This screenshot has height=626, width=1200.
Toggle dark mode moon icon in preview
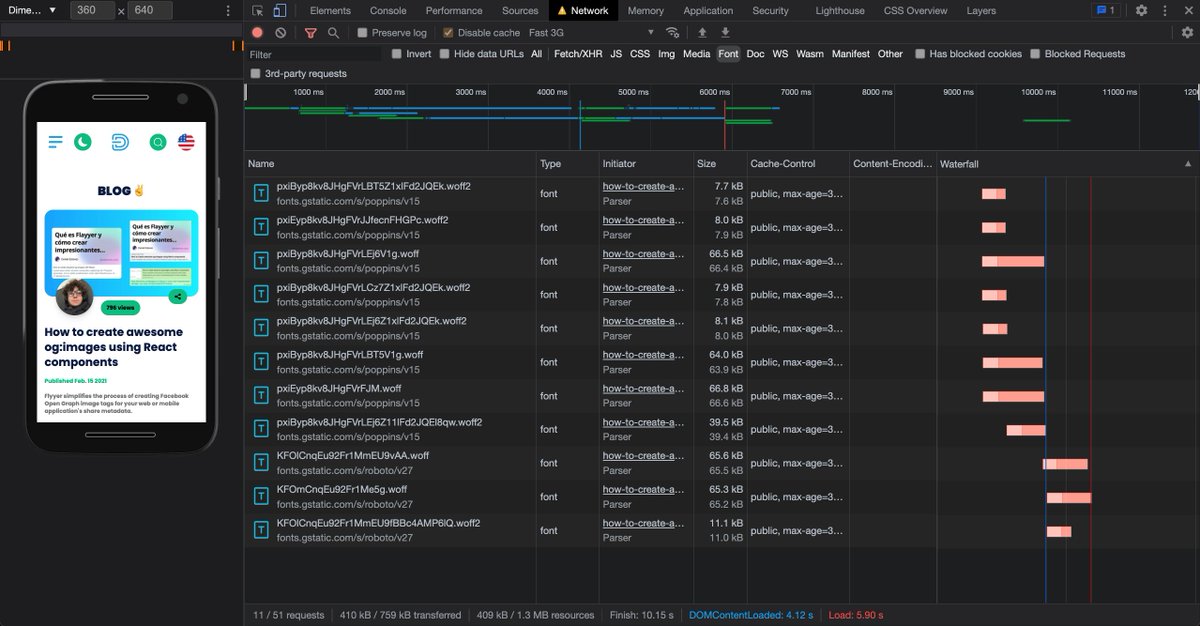(83, 142)
